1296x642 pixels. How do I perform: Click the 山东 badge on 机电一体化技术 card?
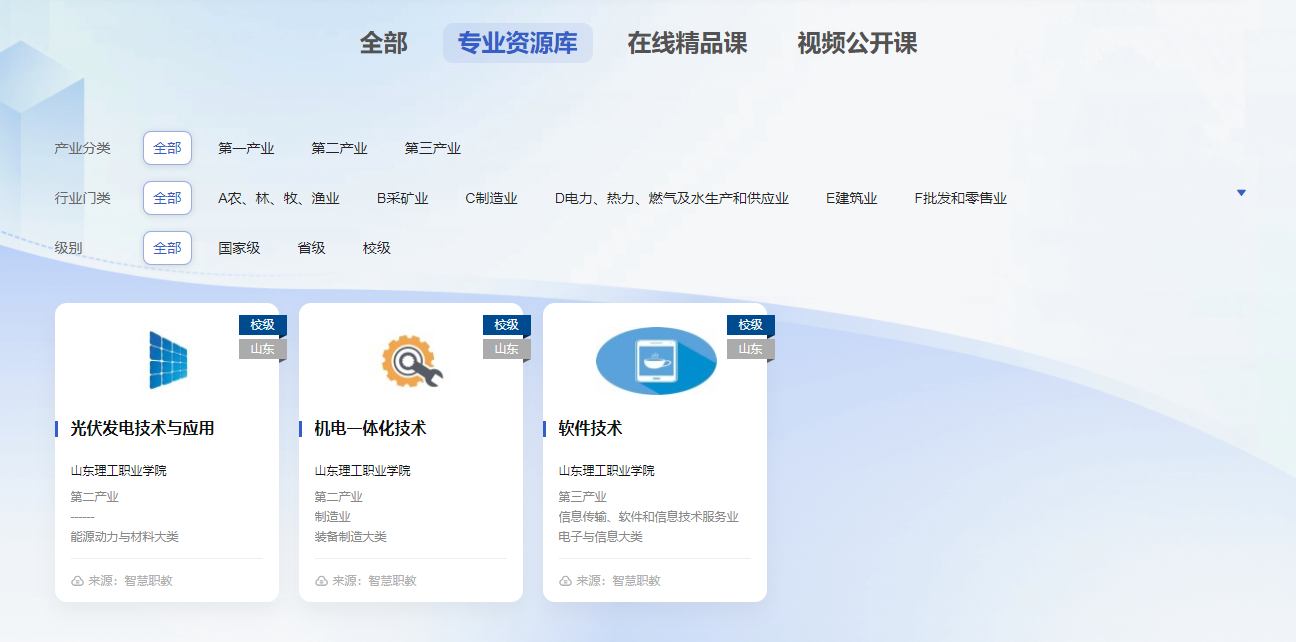click(x=507, y=349)
